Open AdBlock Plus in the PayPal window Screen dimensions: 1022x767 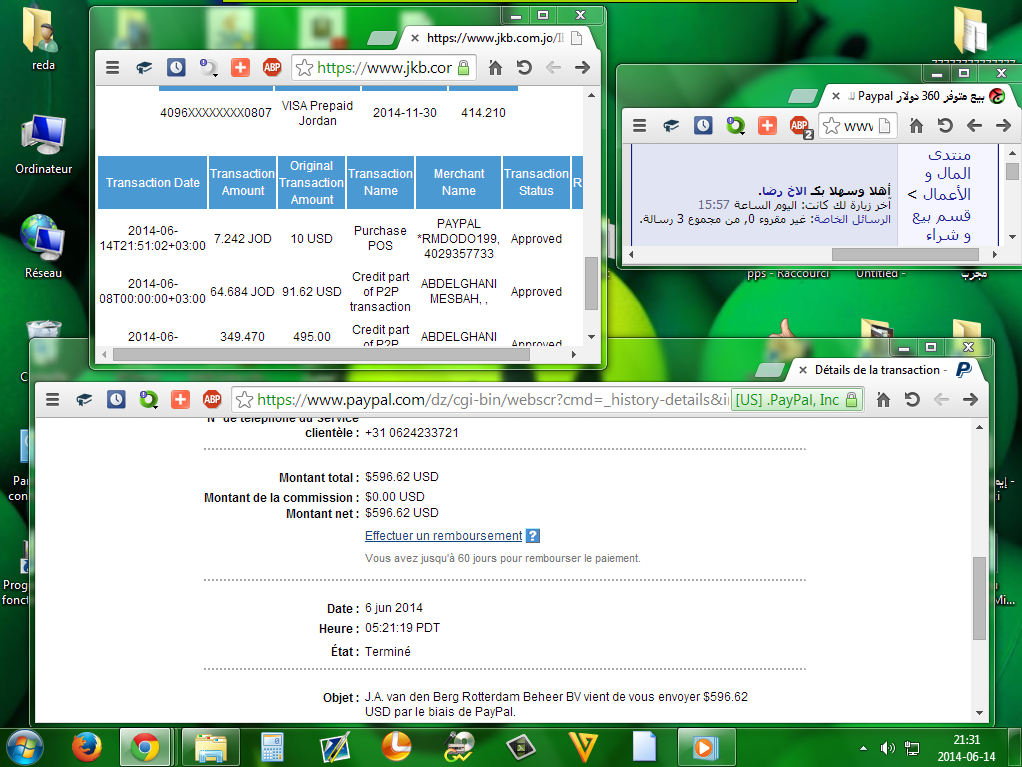[x=212, y=399]
